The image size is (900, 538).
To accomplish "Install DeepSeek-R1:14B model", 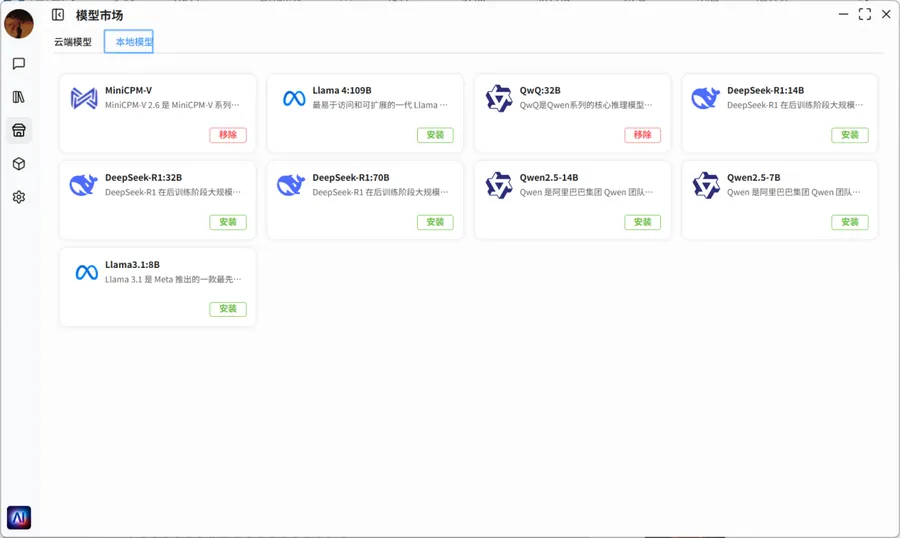I will pyautogui.click(x=849, y=135).
